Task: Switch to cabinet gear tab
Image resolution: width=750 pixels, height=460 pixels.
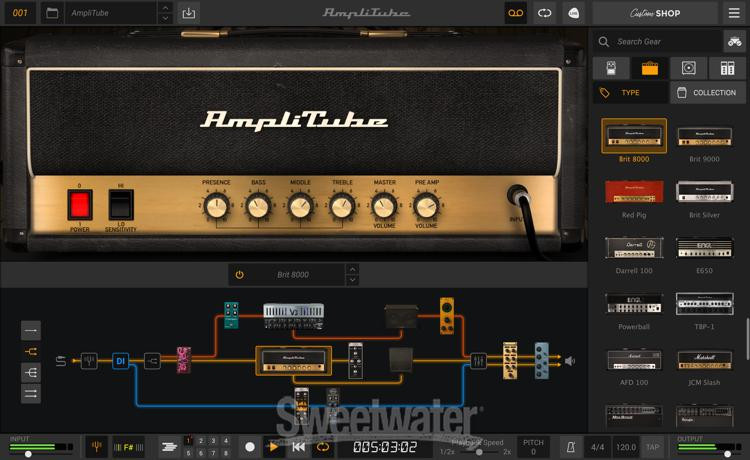Action: pyautogui.click(x=688, y=68)
